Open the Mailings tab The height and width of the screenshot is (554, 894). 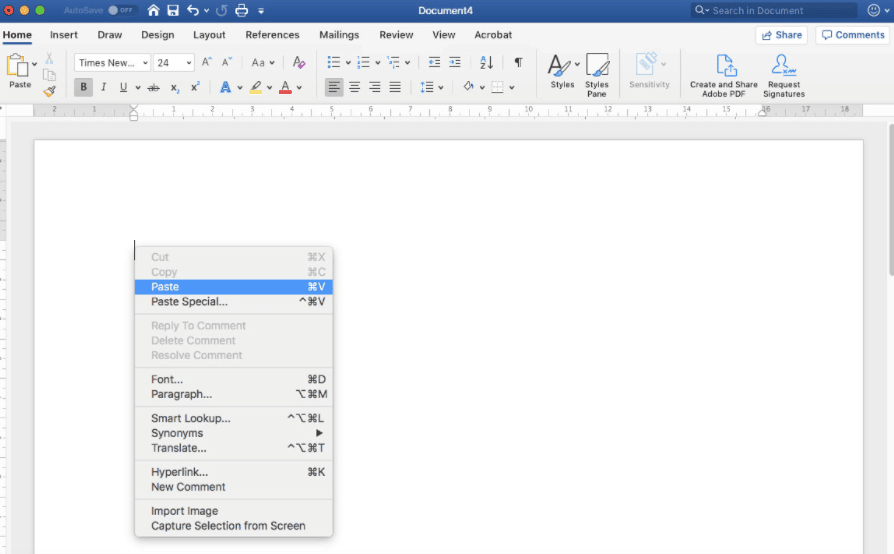click(339, 35)
